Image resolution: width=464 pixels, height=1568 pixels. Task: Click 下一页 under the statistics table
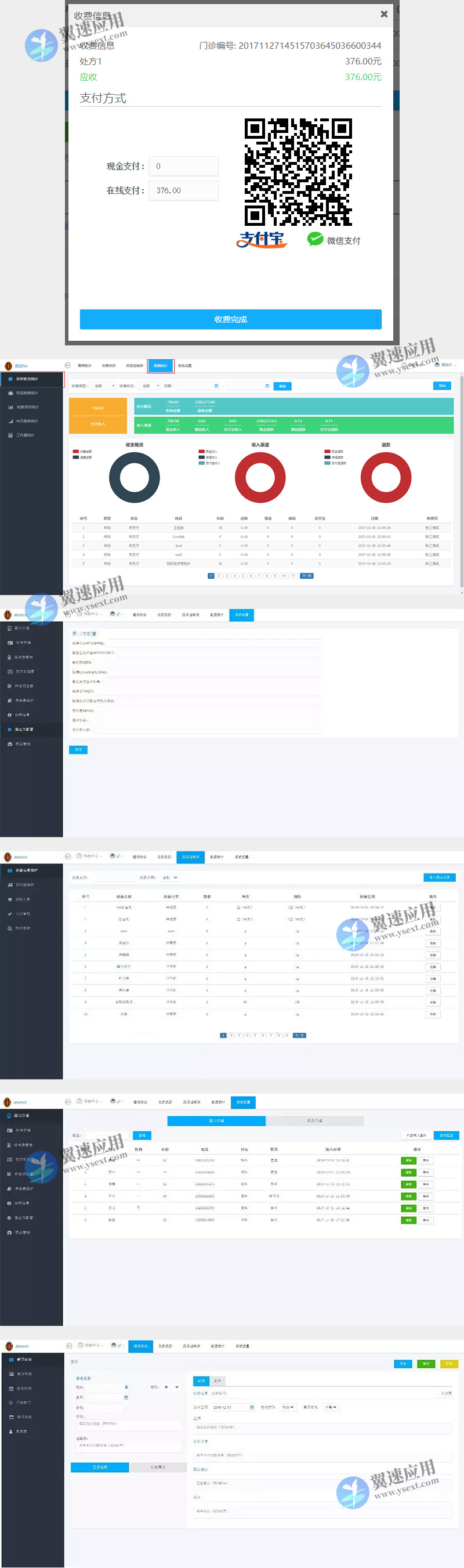pos(306,576)
